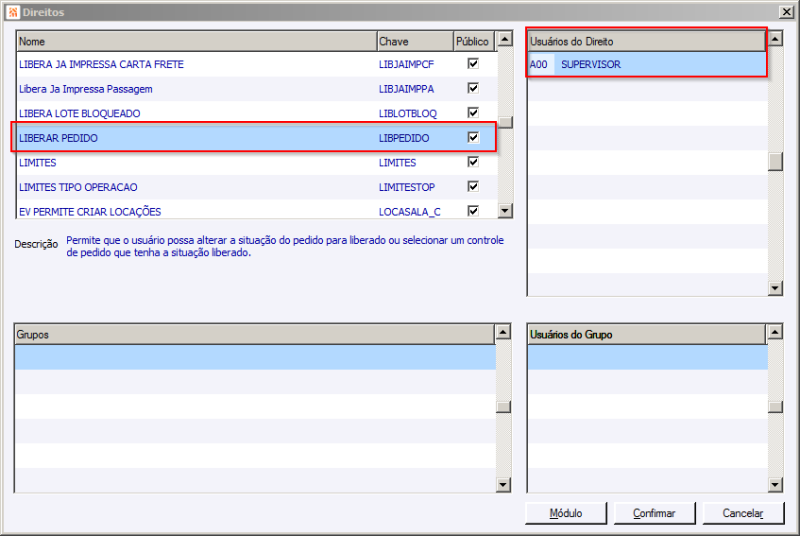Select the highlighted first row in Grupos list

(x=255, y=357)
